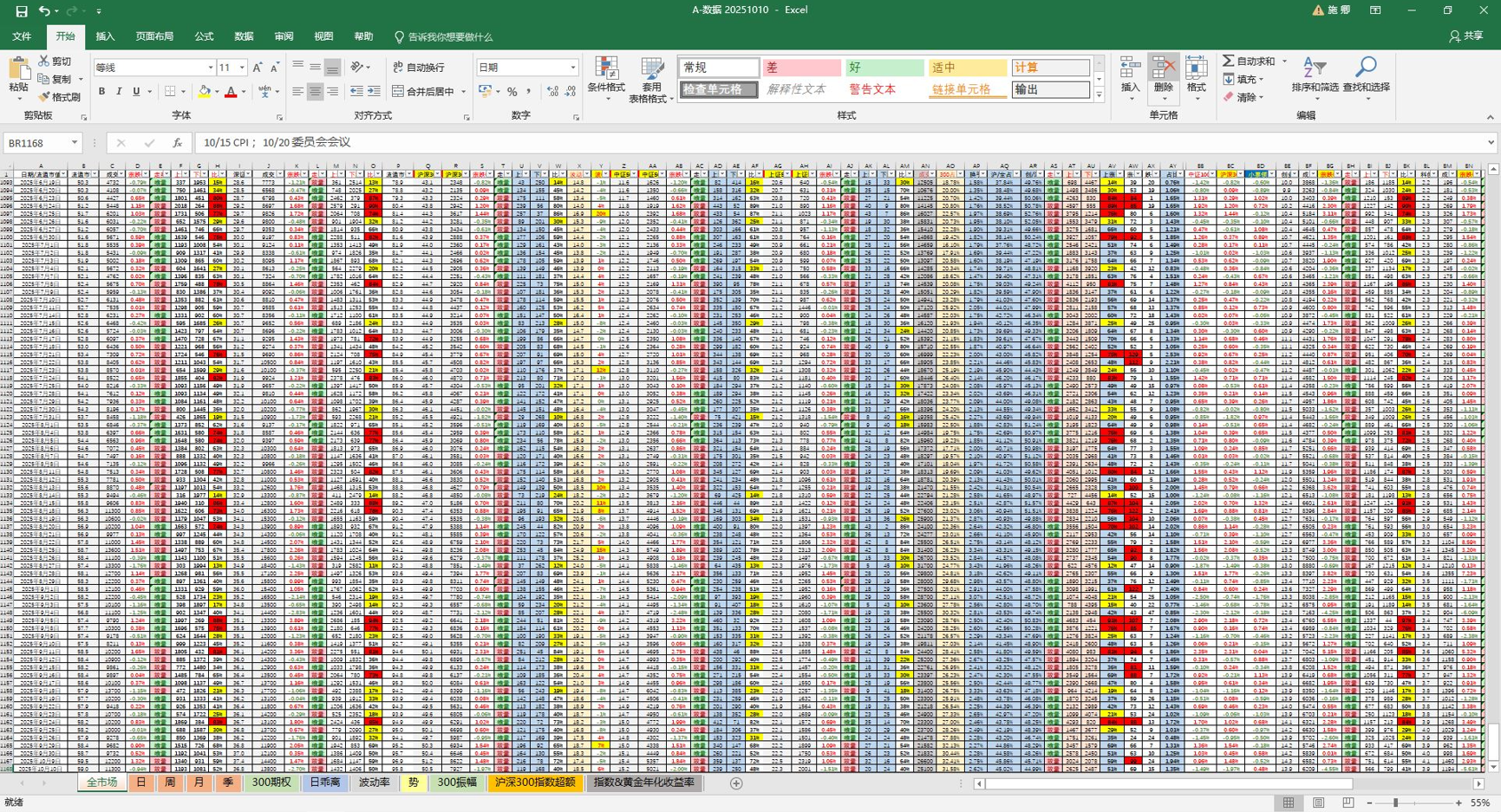
Task: Click the Save icon in title bar
Action: point(21,11)
